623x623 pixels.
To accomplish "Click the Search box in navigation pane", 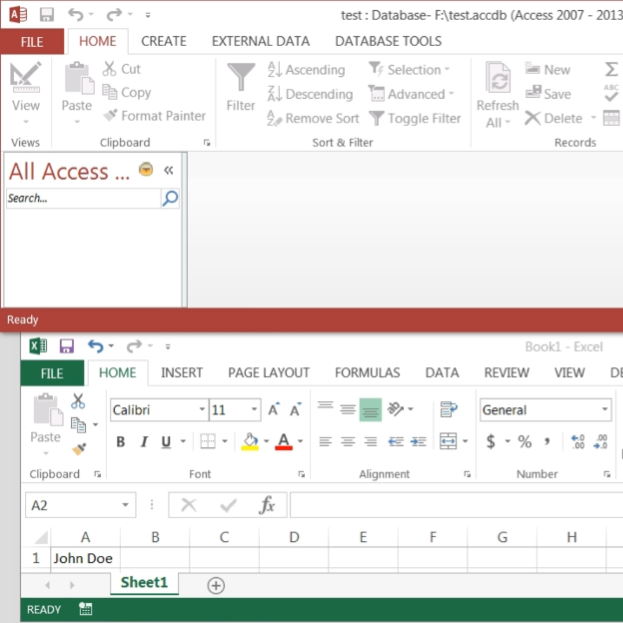I will (x=83, y=198).
